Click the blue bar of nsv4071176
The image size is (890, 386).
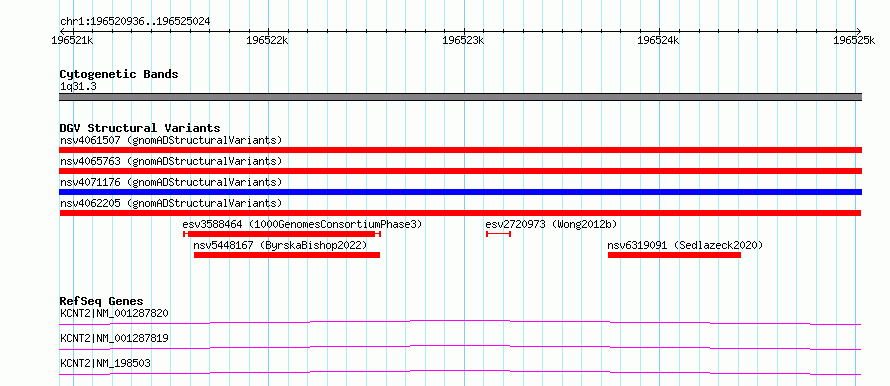tap(460, 192)
